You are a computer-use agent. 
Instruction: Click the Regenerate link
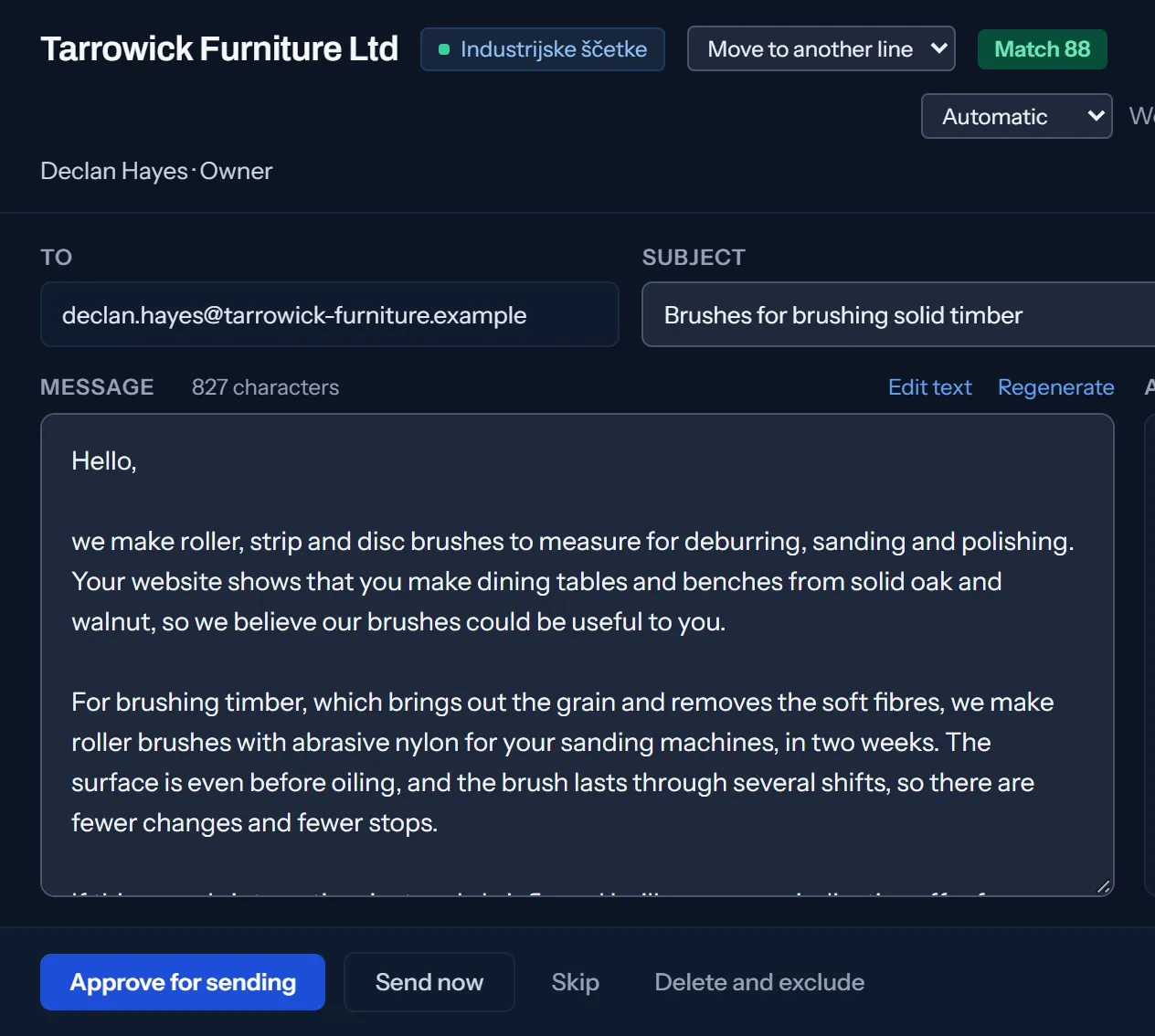(x=1055, y=387)
